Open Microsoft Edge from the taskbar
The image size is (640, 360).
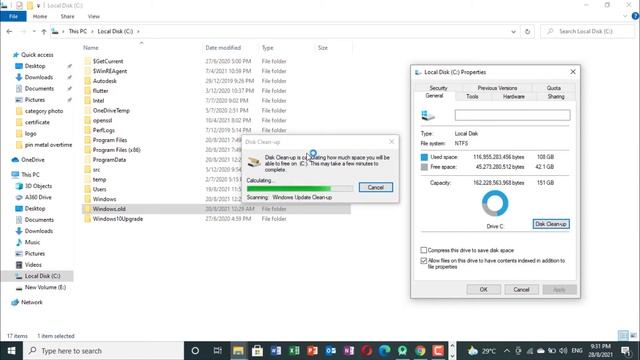click(x=384, y=351)
